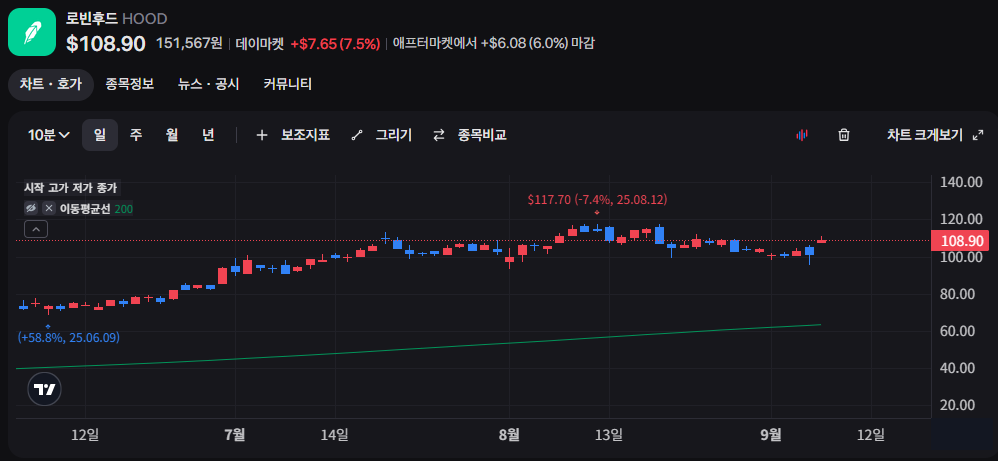Click the 이동평균선 200 indicator label
The width and height of the screenshot is (998, 461).
click(96, 209)
